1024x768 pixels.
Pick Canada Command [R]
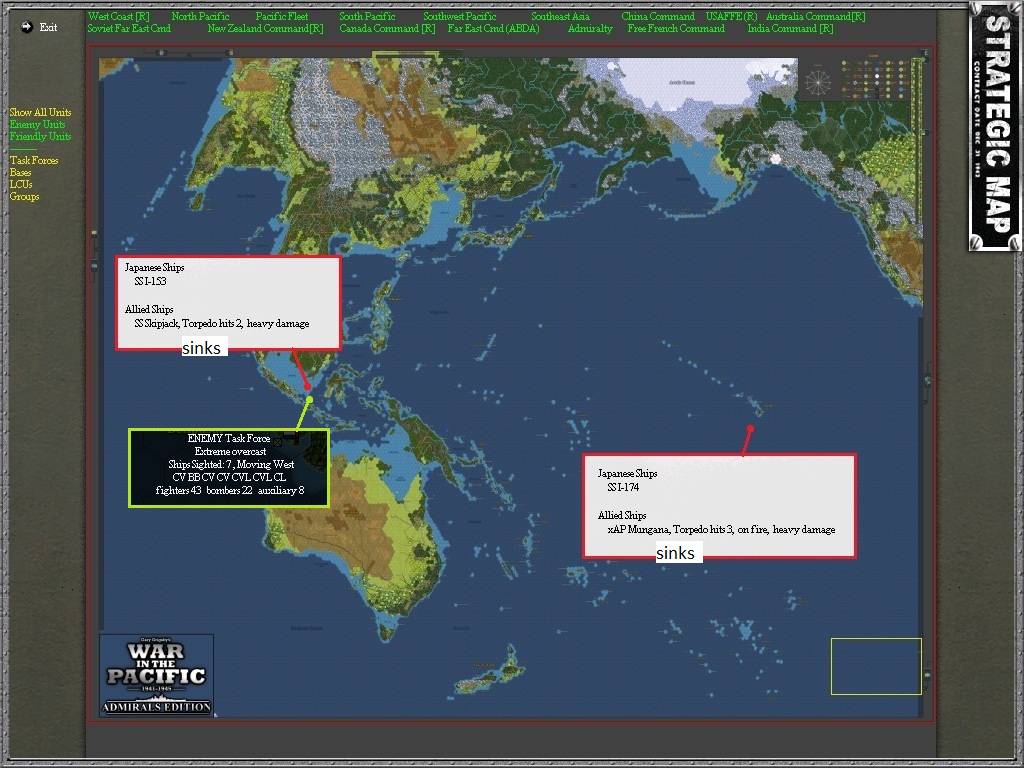[387, 29]
